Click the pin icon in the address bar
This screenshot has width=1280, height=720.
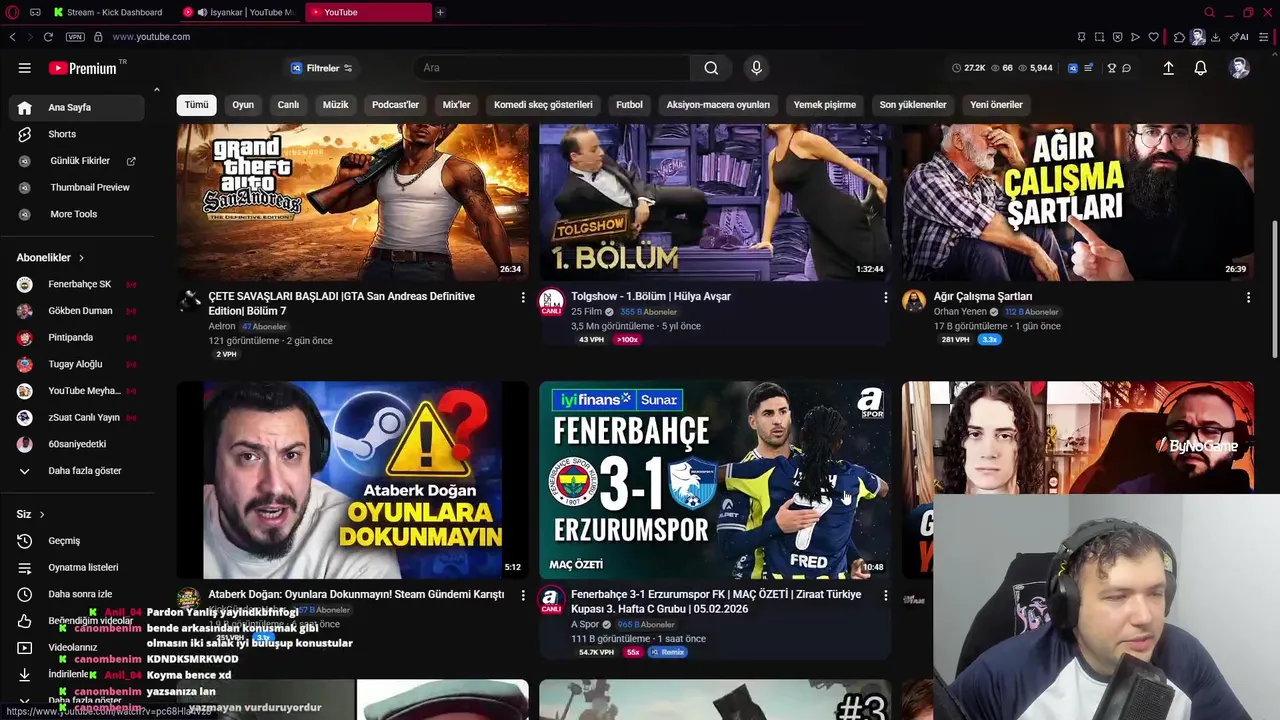(1081, 37)
